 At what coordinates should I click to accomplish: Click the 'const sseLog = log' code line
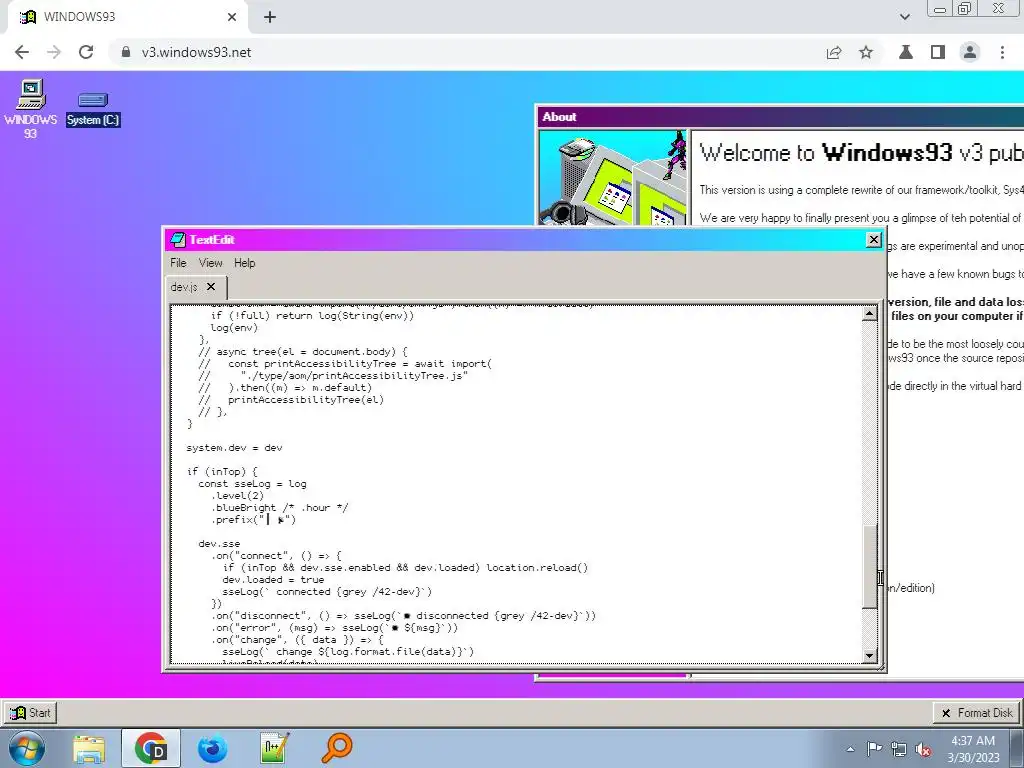(252, 483)
